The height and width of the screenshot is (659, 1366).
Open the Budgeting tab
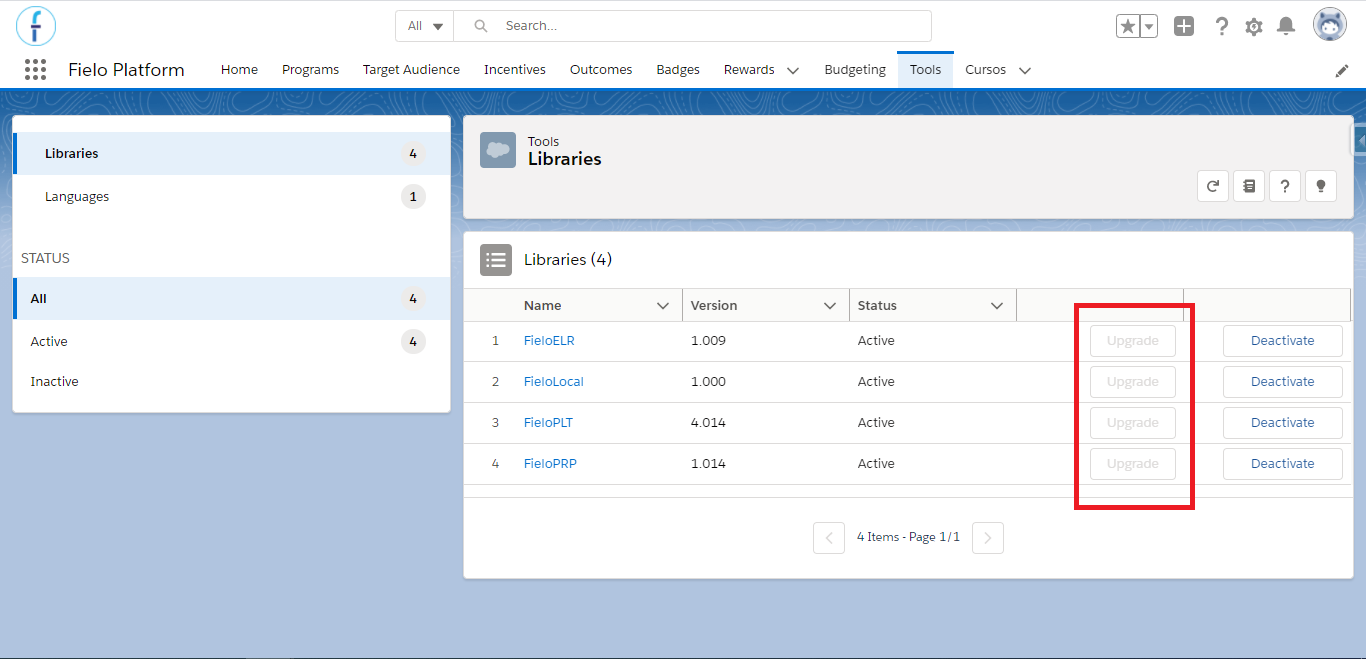click(x=855, y=70)
